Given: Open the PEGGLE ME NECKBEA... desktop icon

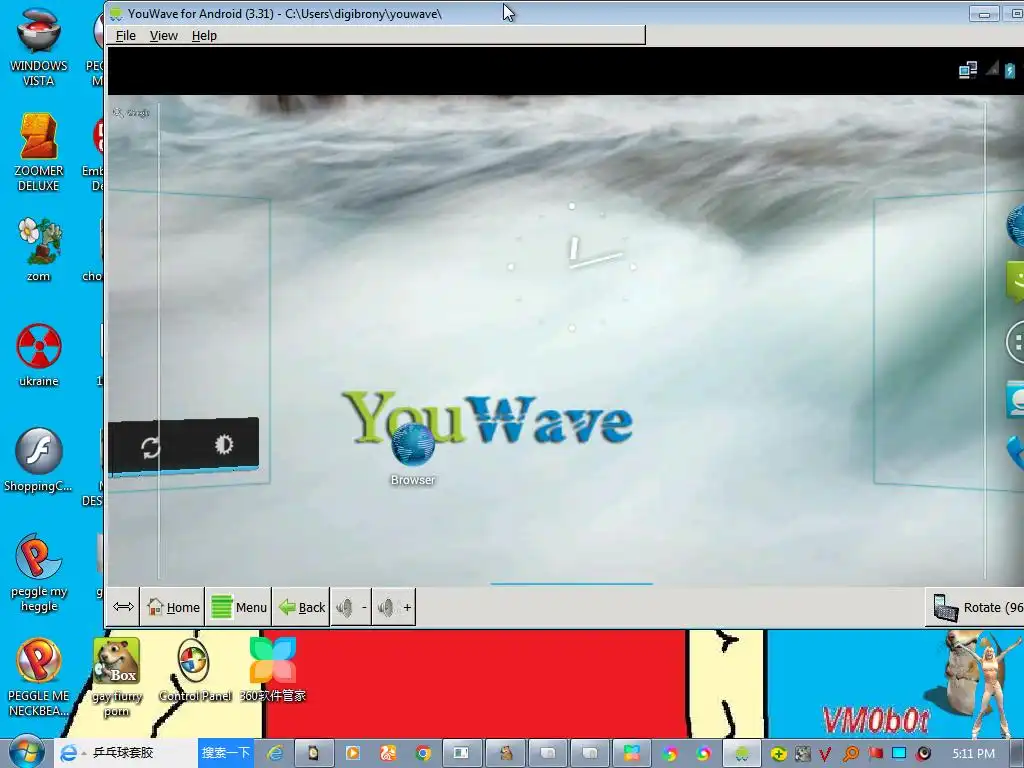Looking at the screenshot, I should (39, 677).
